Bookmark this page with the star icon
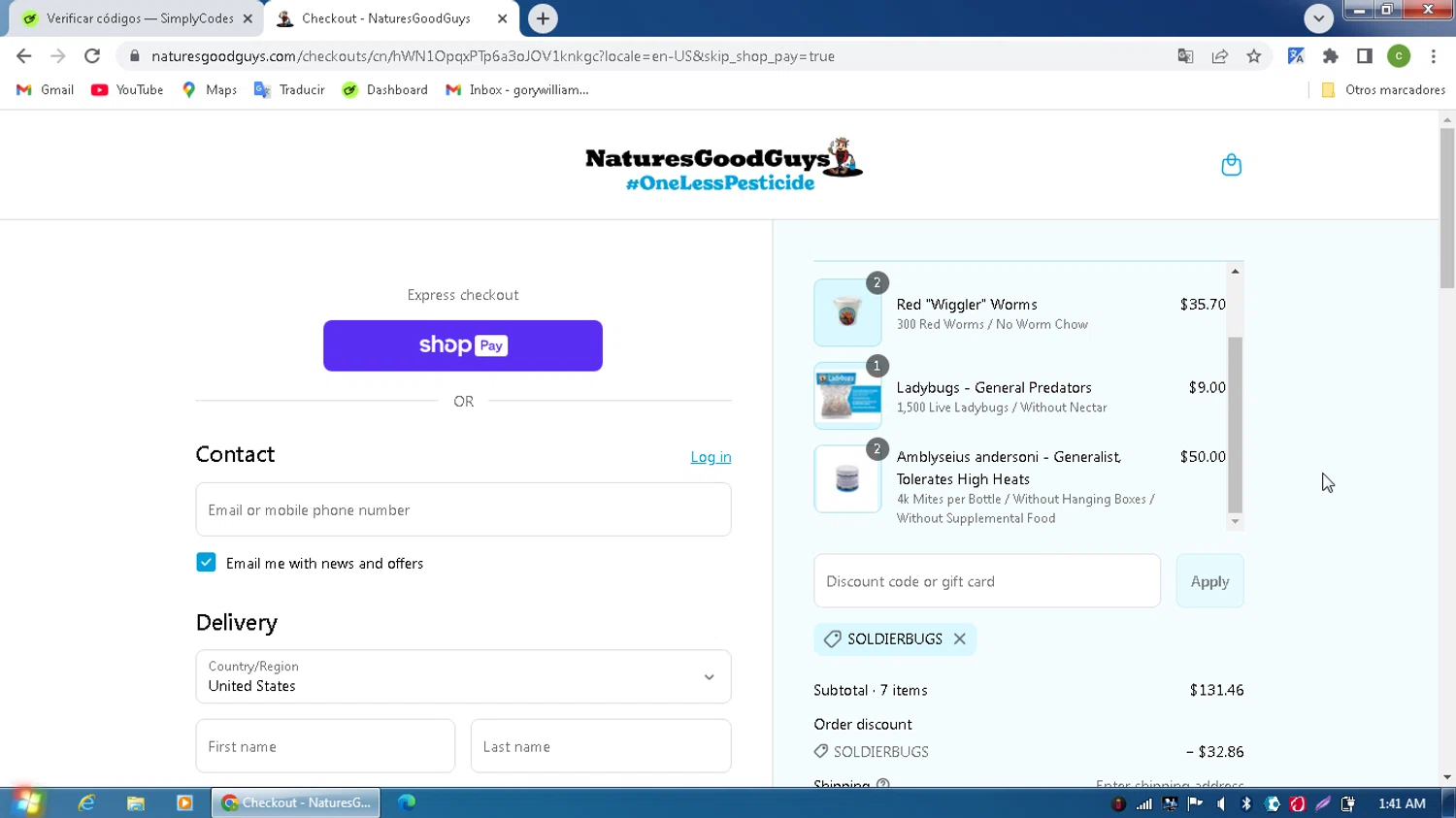The width and height of the screenshot is (1456, 818). pos(1254,56)
